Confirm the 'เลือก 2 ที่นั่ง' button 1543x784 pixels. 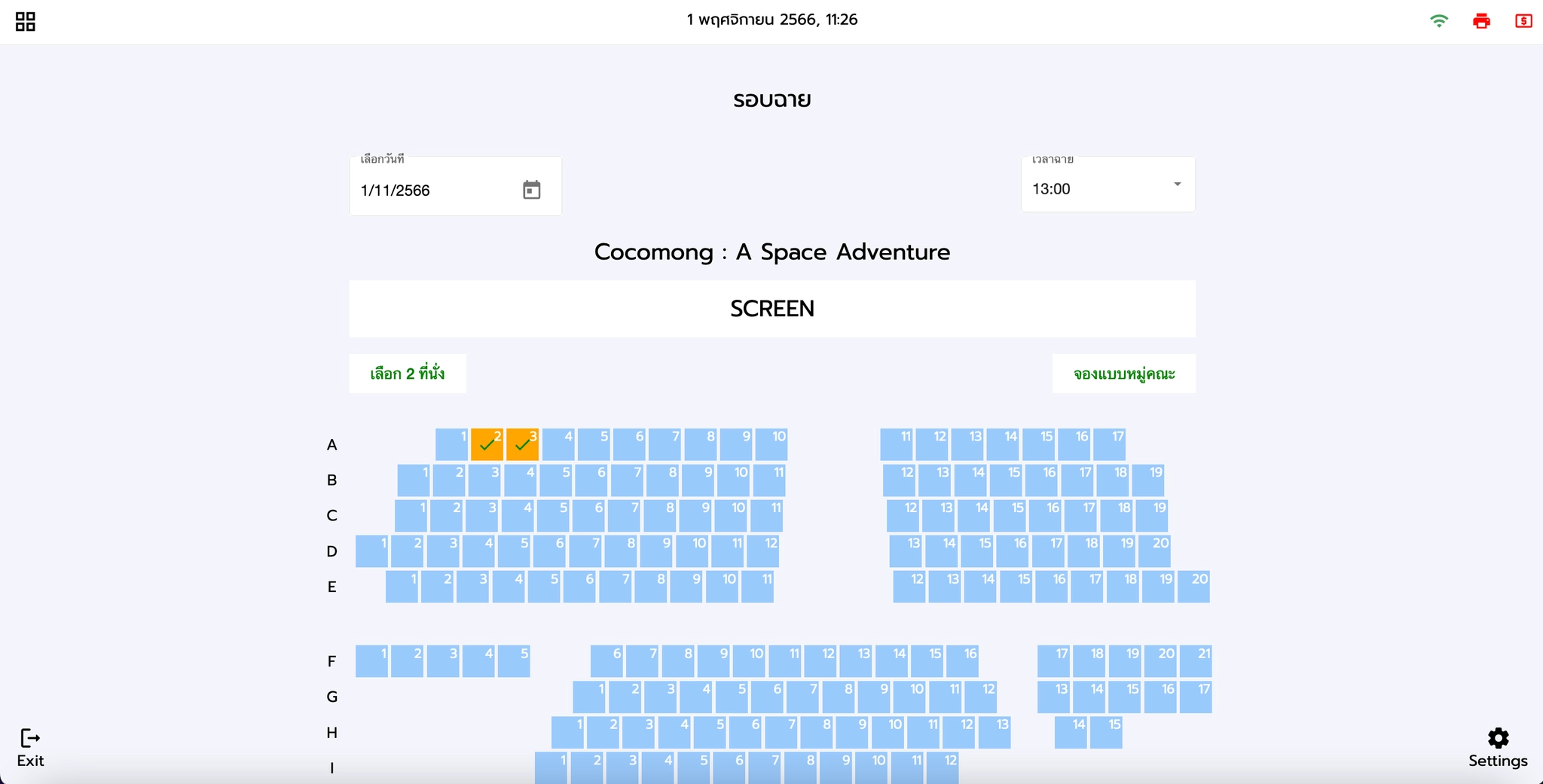pyautogui.click(x=408, y=374)
